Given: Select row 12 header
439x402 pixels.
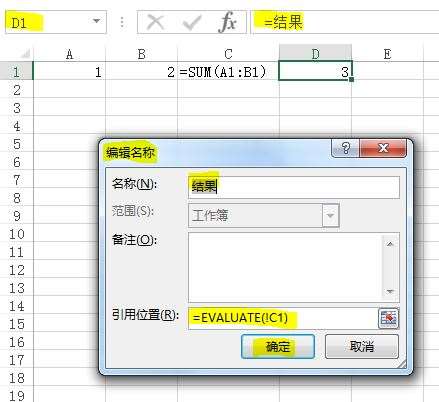Looking at the screenshot, I should [17, 270].
